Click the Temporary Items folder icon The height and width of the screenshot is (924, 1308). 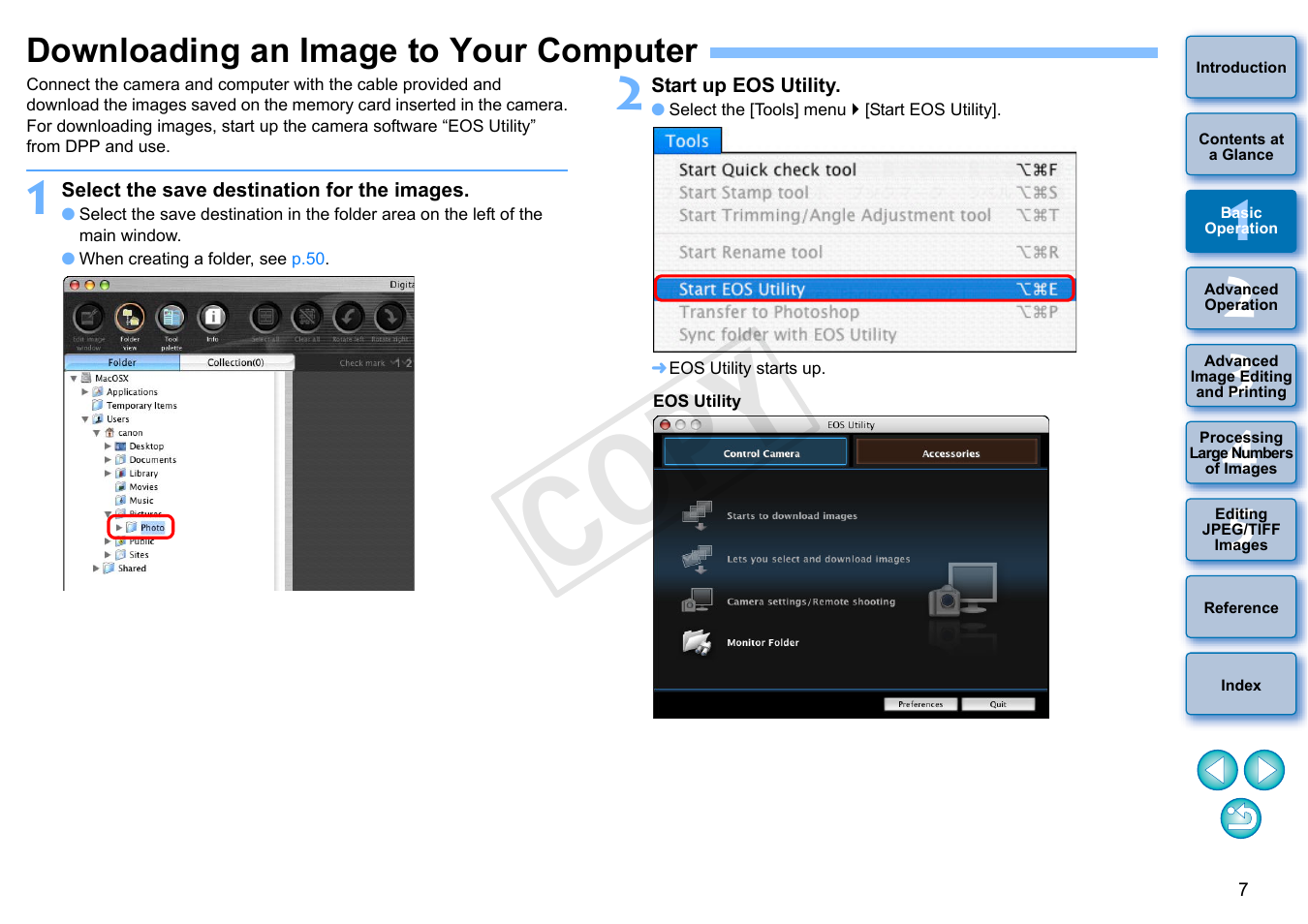point(98,406)
